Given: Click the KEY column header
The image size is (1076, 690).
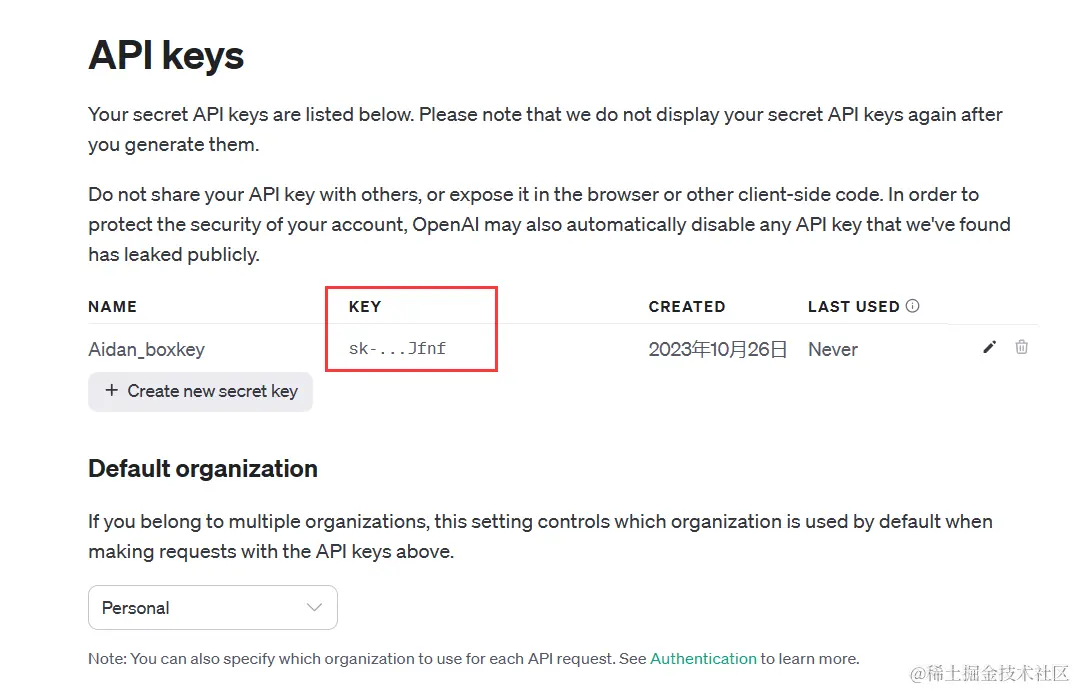Looking at the screenshot, I should [363, 306].
